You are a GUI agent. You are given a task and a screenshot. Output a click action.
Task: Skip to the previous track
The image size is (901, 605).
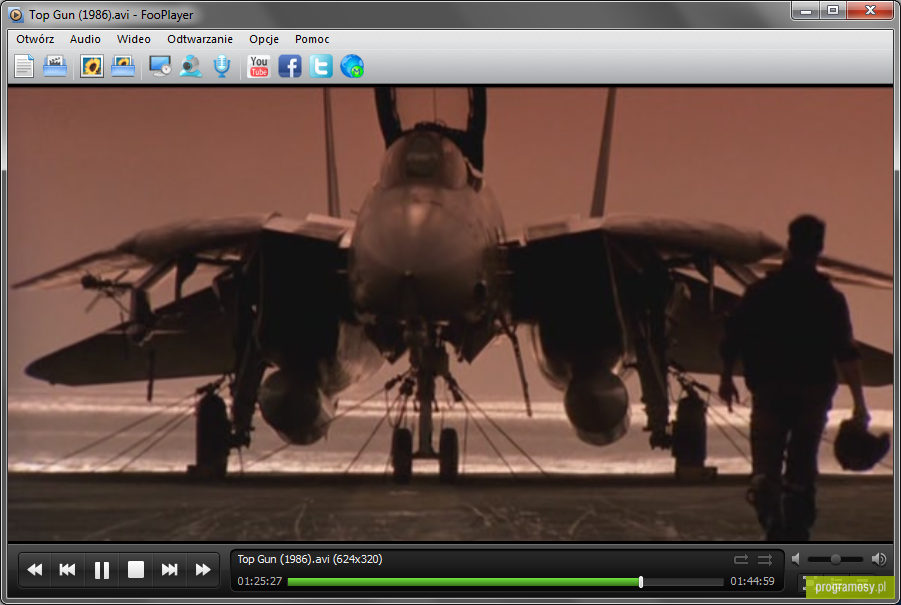68,569
